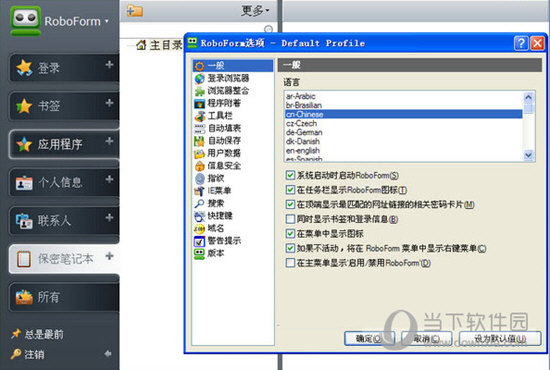Click language list scroll down arrow

(x=529, y=155)
